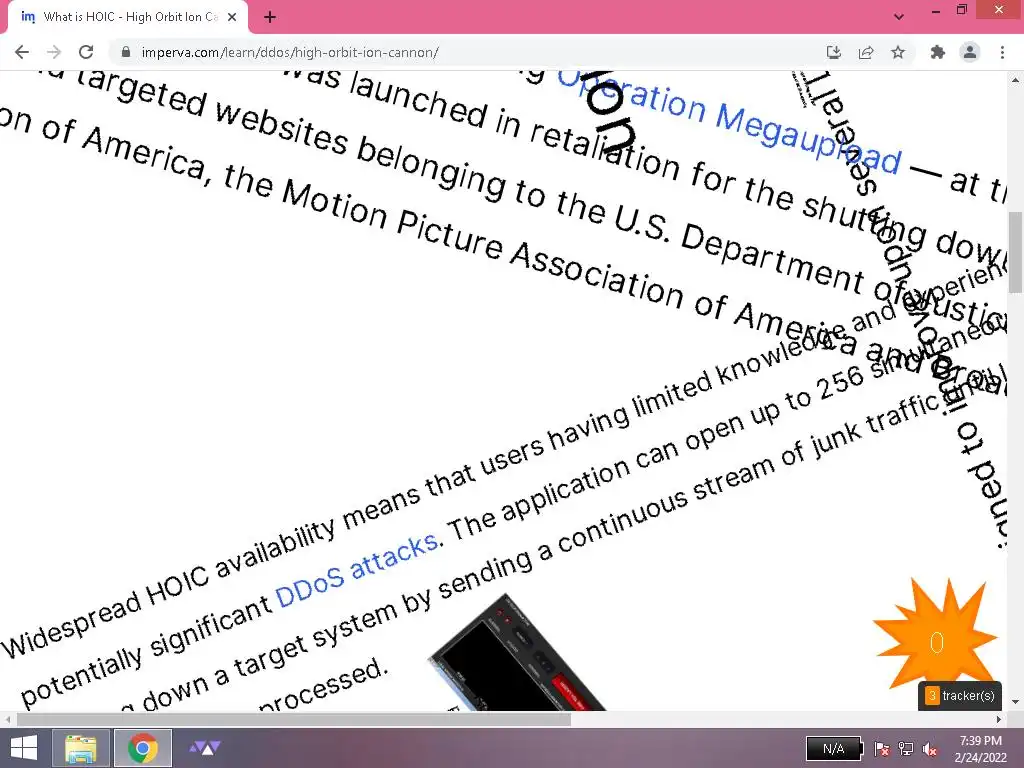The image size is (1024, 768).
Task: View site security lock information
Action: tap(126, 52)
